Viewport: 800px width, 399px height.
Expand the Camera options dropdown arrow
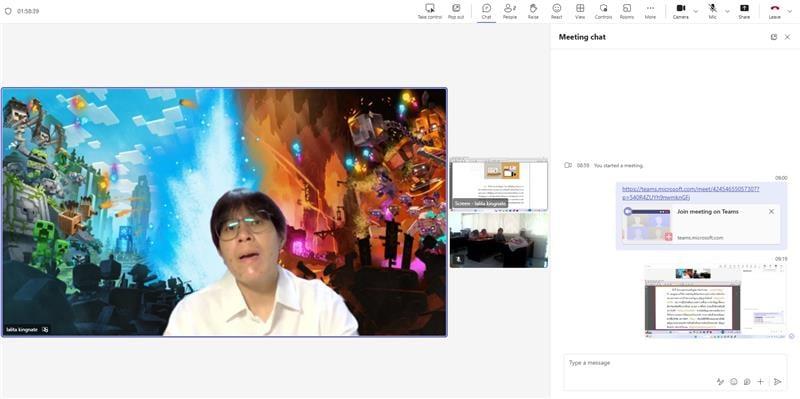pos(695,11)
